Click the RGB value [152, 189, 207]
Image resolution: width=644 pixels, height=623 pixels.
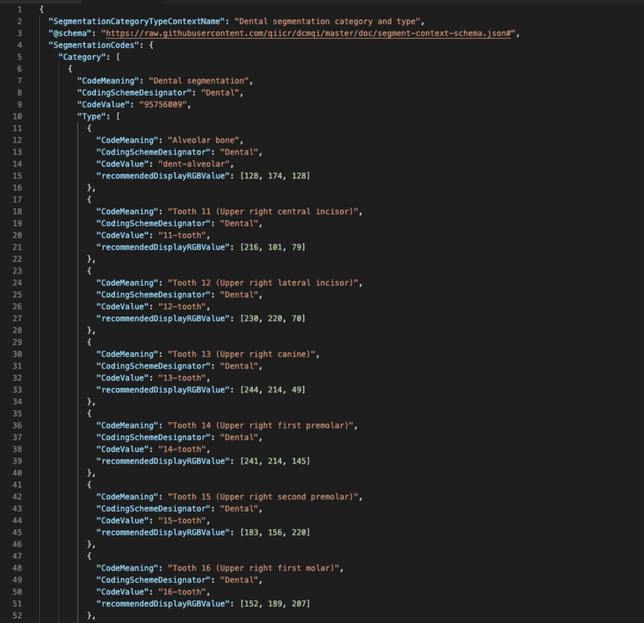274,603
